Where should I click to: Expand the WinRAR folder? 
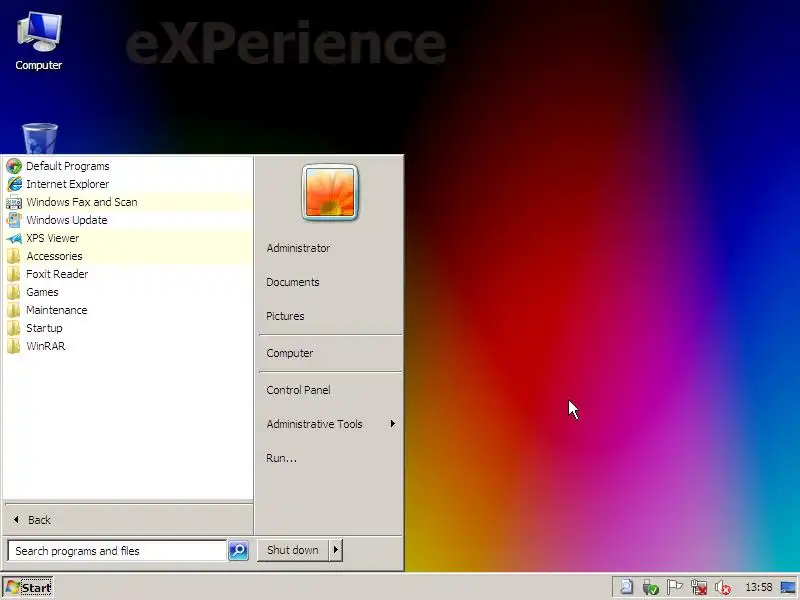pos(128,346)
